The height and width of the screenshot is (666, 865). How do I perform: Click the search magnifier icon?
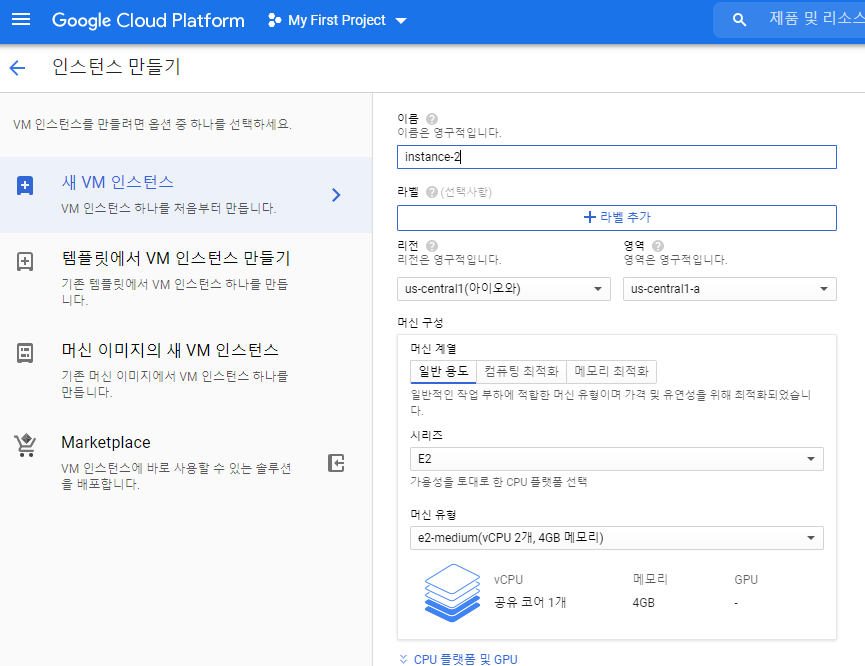point(739,20)
